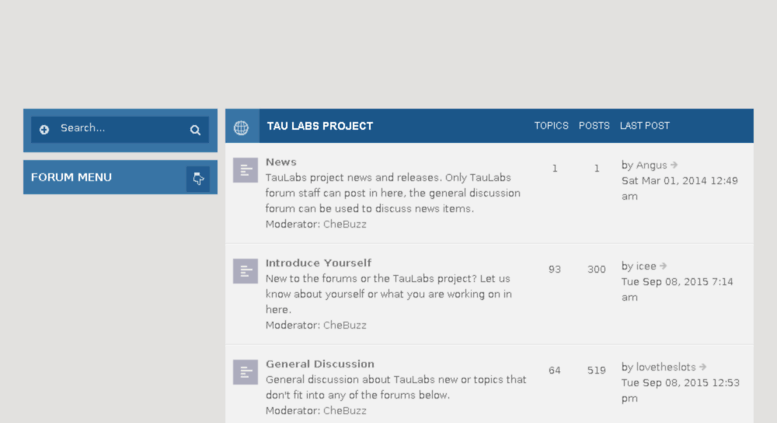
Task: Click the globe icon beside Tau Labs Project
Action: tap(241, 127)
